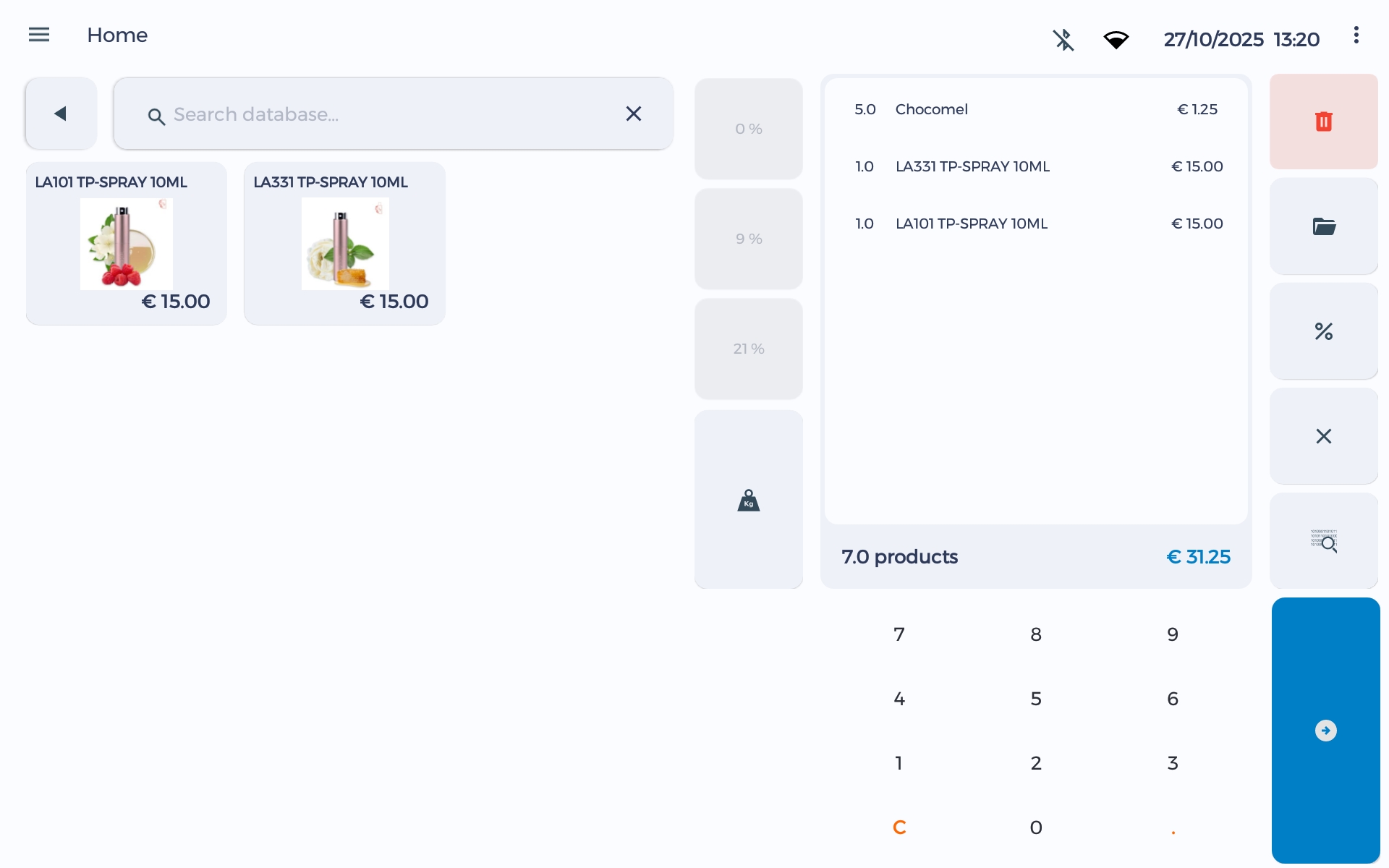Viewport: 1389px width, 868px height.
Task: Apply discount with percent icon
Action: 1323,331
